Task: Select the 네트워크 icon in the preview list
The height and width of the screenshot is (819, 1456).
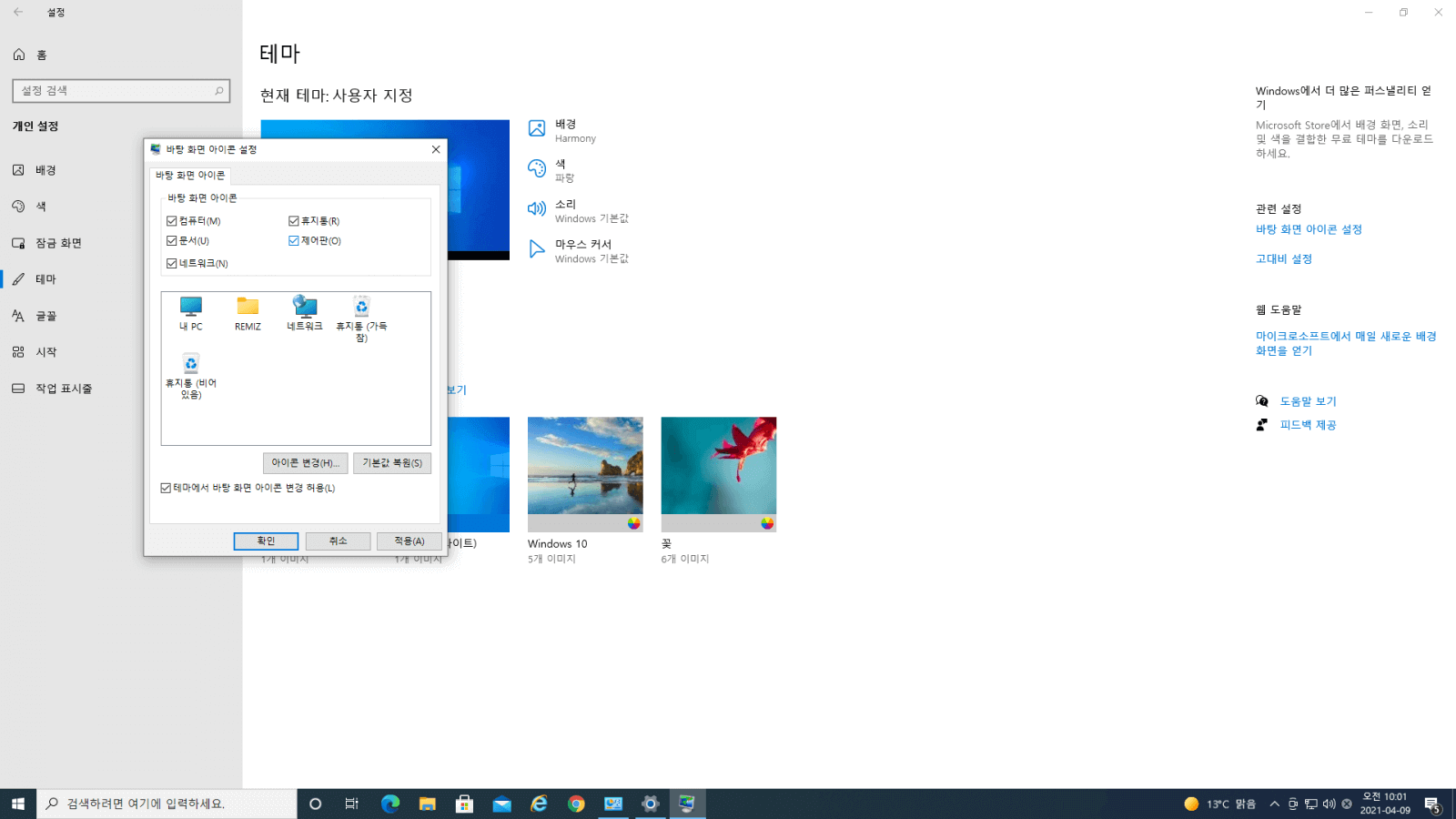Action: pos(305,313)
